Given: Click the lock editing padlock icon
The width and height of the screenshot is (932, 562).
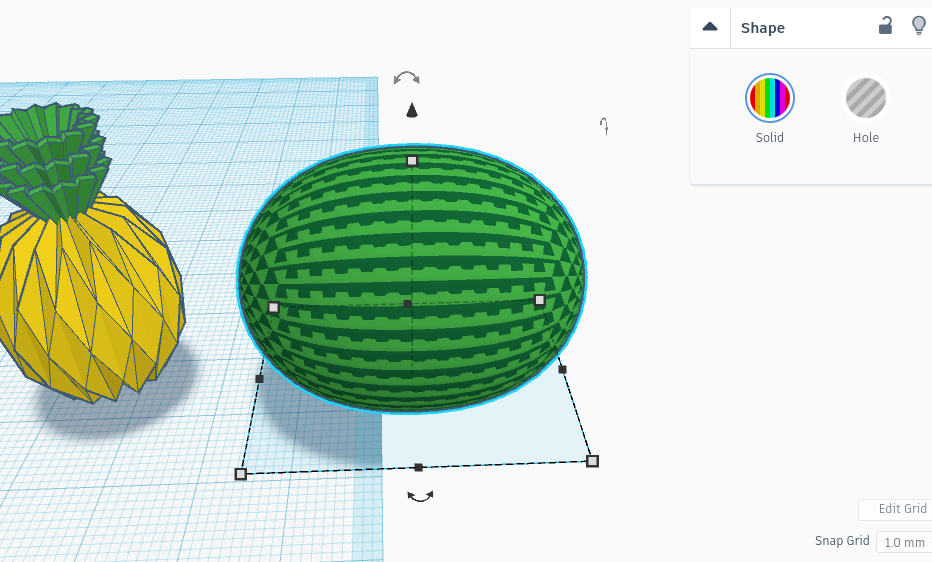Looking at the screenshot, I should 885,26.
